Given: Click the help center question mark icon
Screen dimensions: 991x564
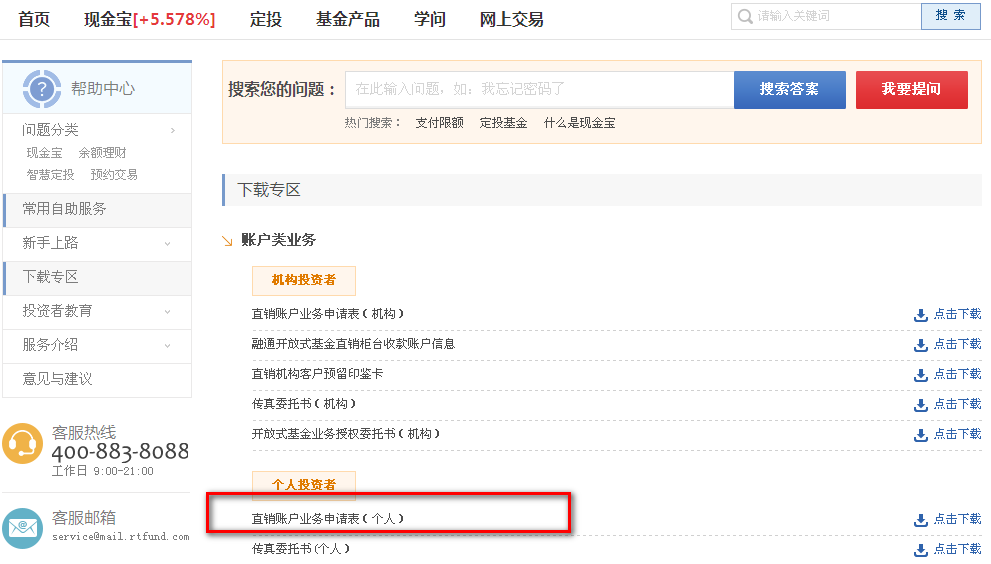Looking at the screenshot, I should click(42, 89).
